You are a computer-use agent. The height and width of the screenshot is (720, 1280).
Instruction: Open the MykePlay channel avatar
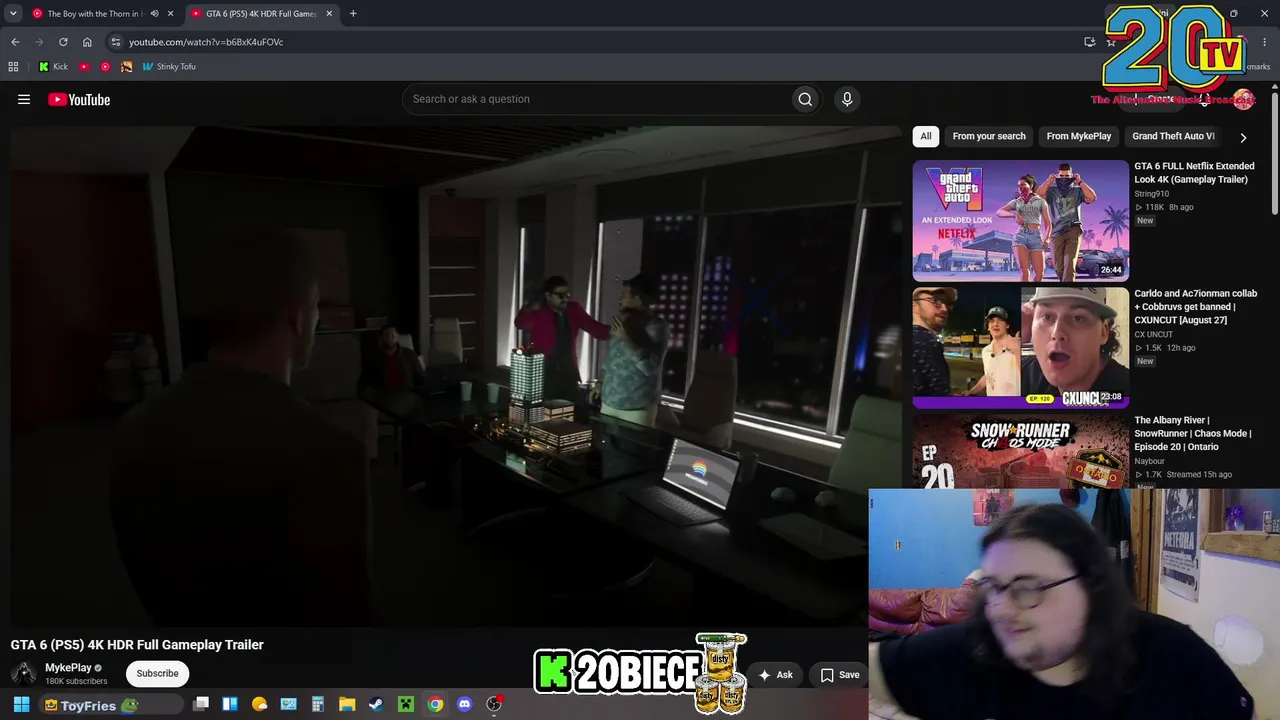point(23,674)
